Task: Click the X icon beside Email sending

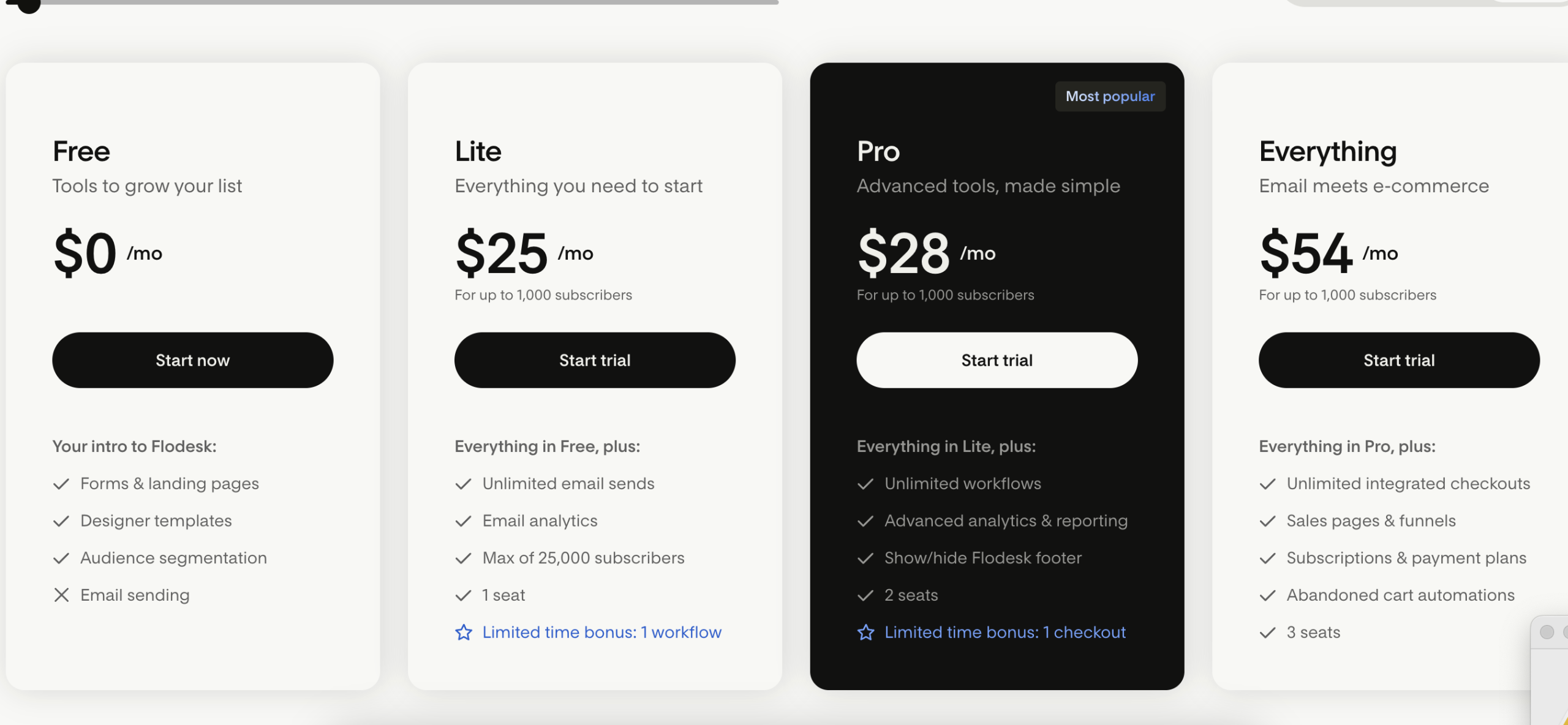Action: tap(61, 595)
